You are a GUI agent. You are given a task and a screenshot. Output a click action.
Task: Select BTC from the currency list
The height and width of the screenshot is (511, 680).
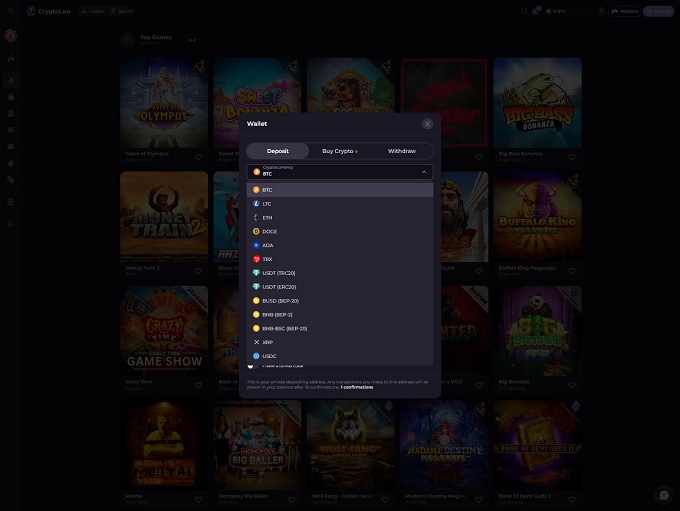(340, 190)
